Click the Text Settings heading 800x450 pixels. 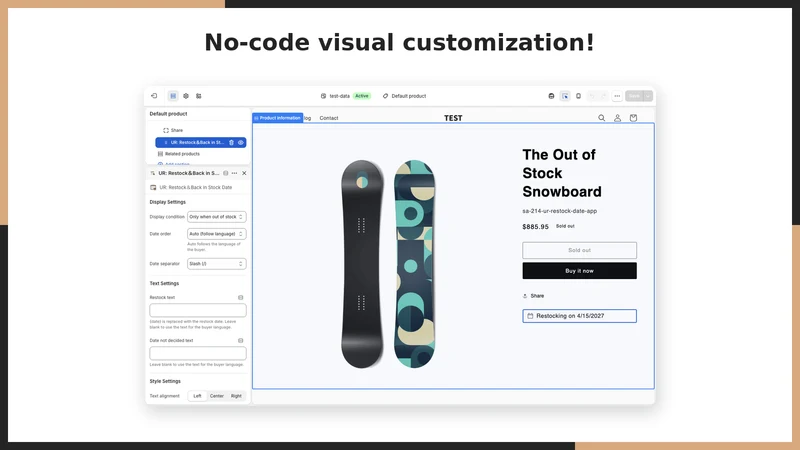coord(164,283)
